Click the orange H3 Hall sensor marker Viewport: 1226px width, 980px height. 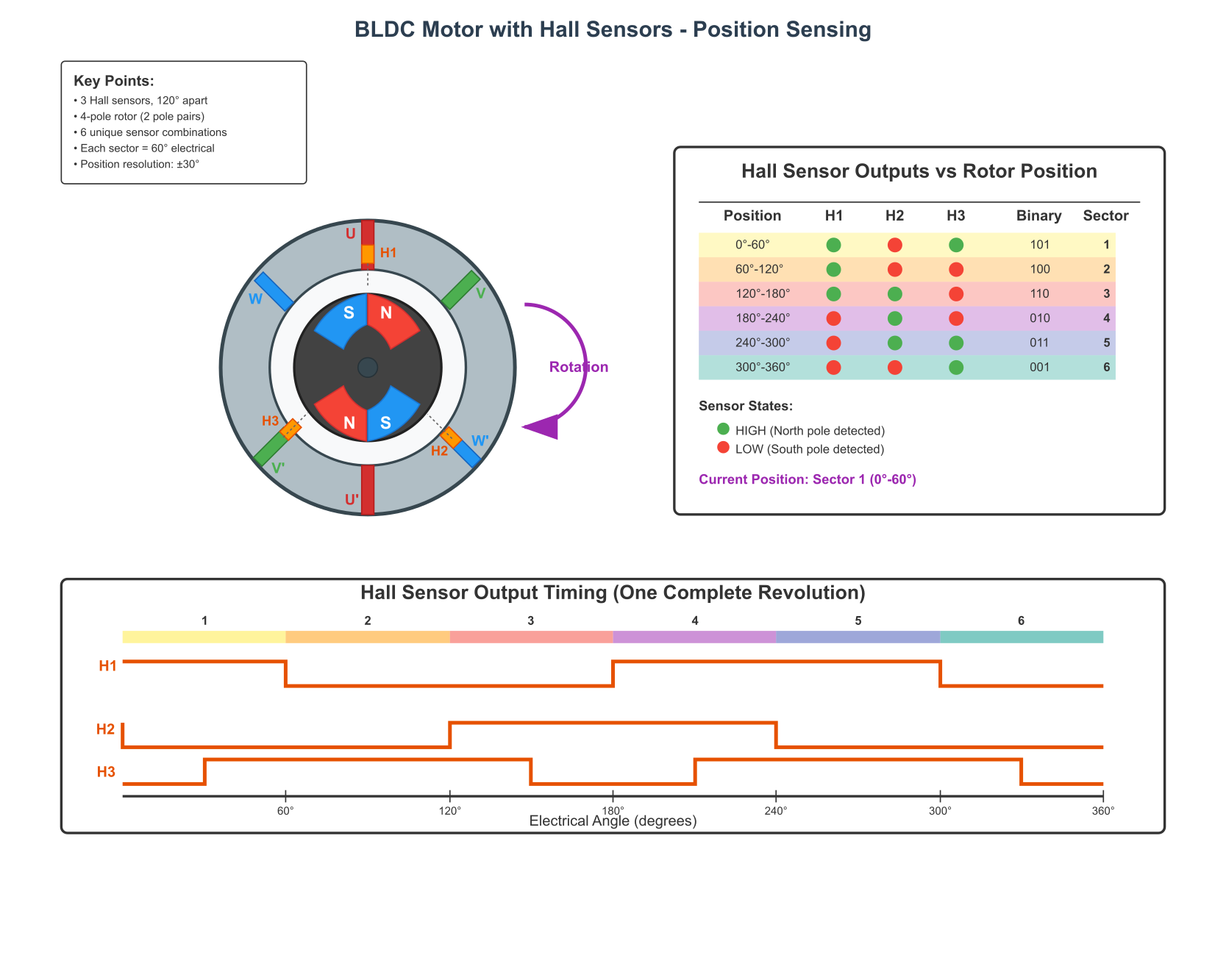pyautogui.click(x=291, y=429)
